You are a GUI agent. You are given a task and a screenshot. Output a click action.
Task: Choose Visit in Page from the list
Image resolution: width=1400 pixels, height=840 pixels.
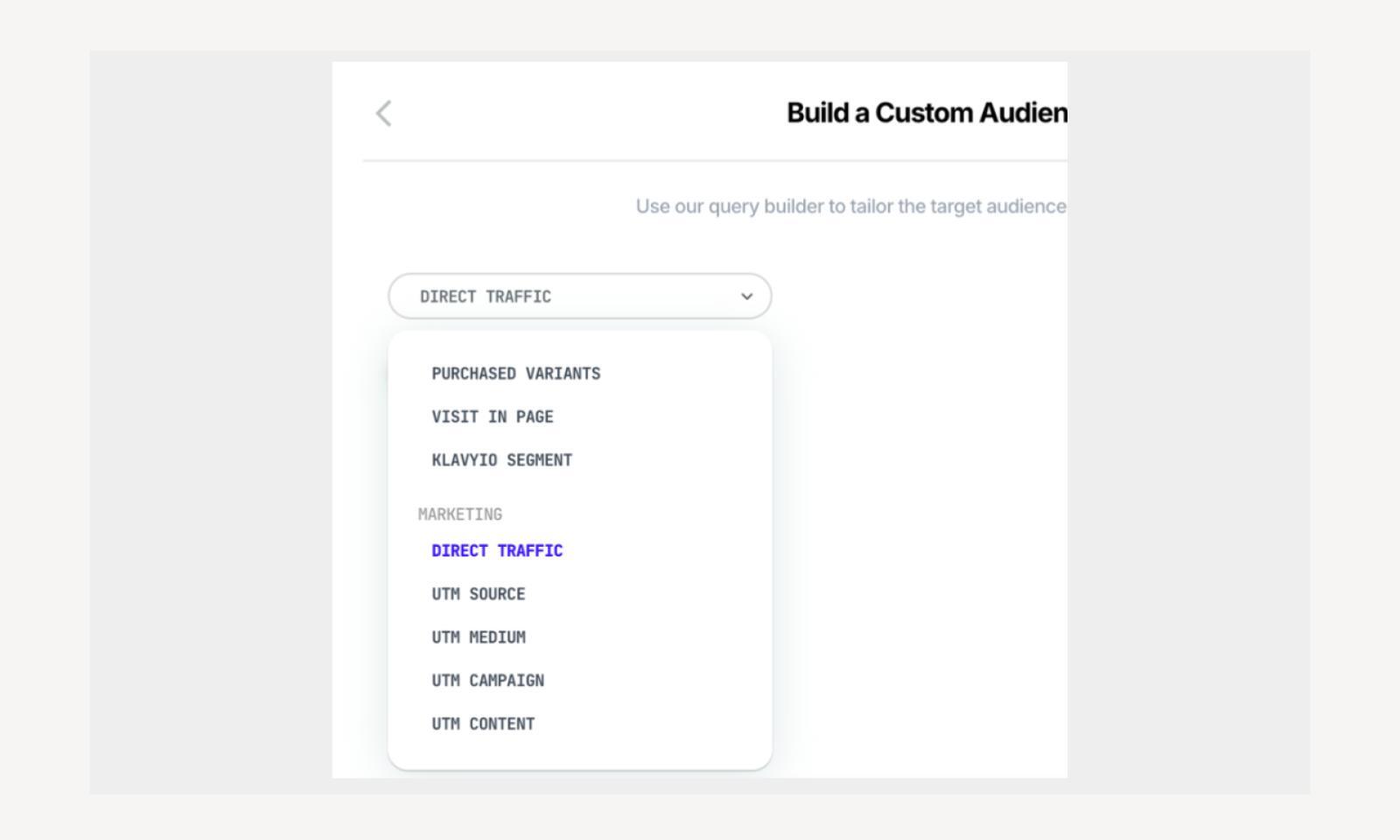tap(492, 417)
